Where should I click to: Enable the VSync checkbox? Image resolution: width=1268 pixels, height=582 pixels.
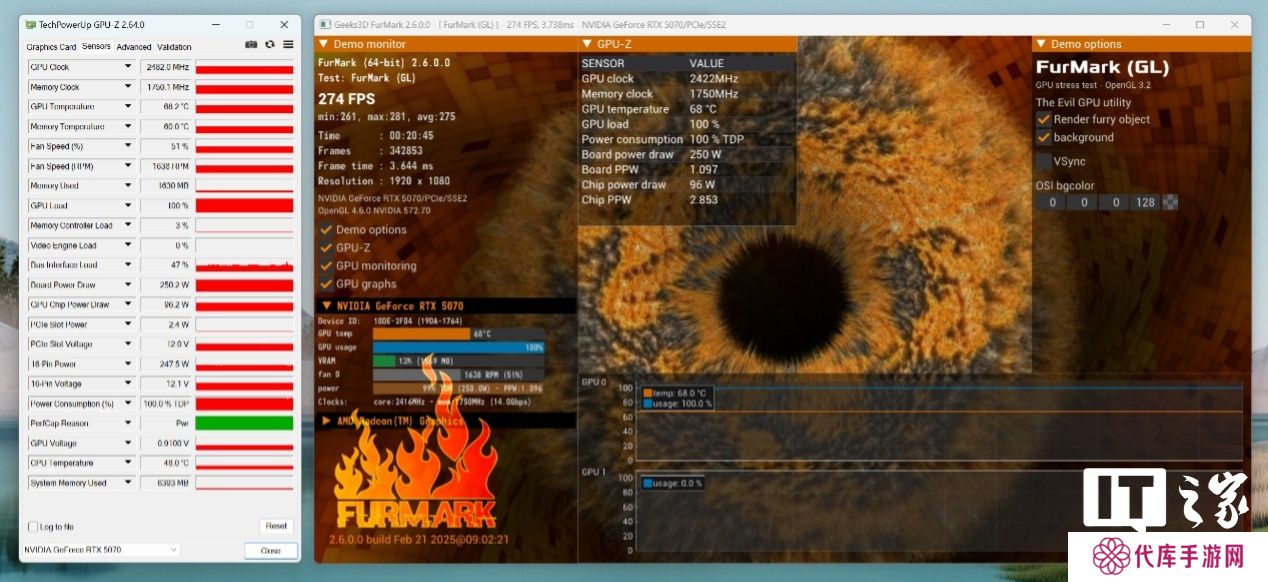click(x=1044, y=161)
